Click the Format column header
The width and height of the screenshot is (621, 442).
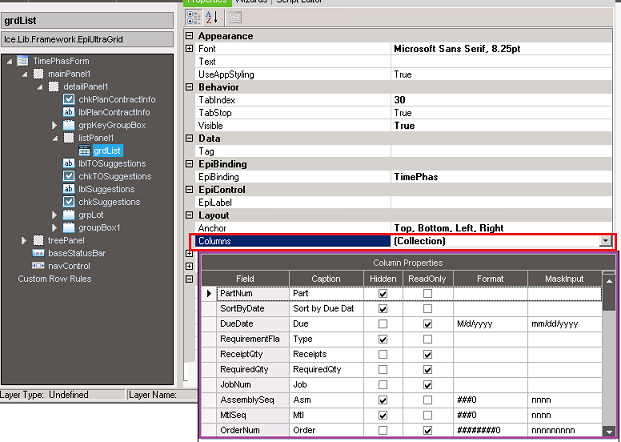pyautogui.click(x=490, y=279)
